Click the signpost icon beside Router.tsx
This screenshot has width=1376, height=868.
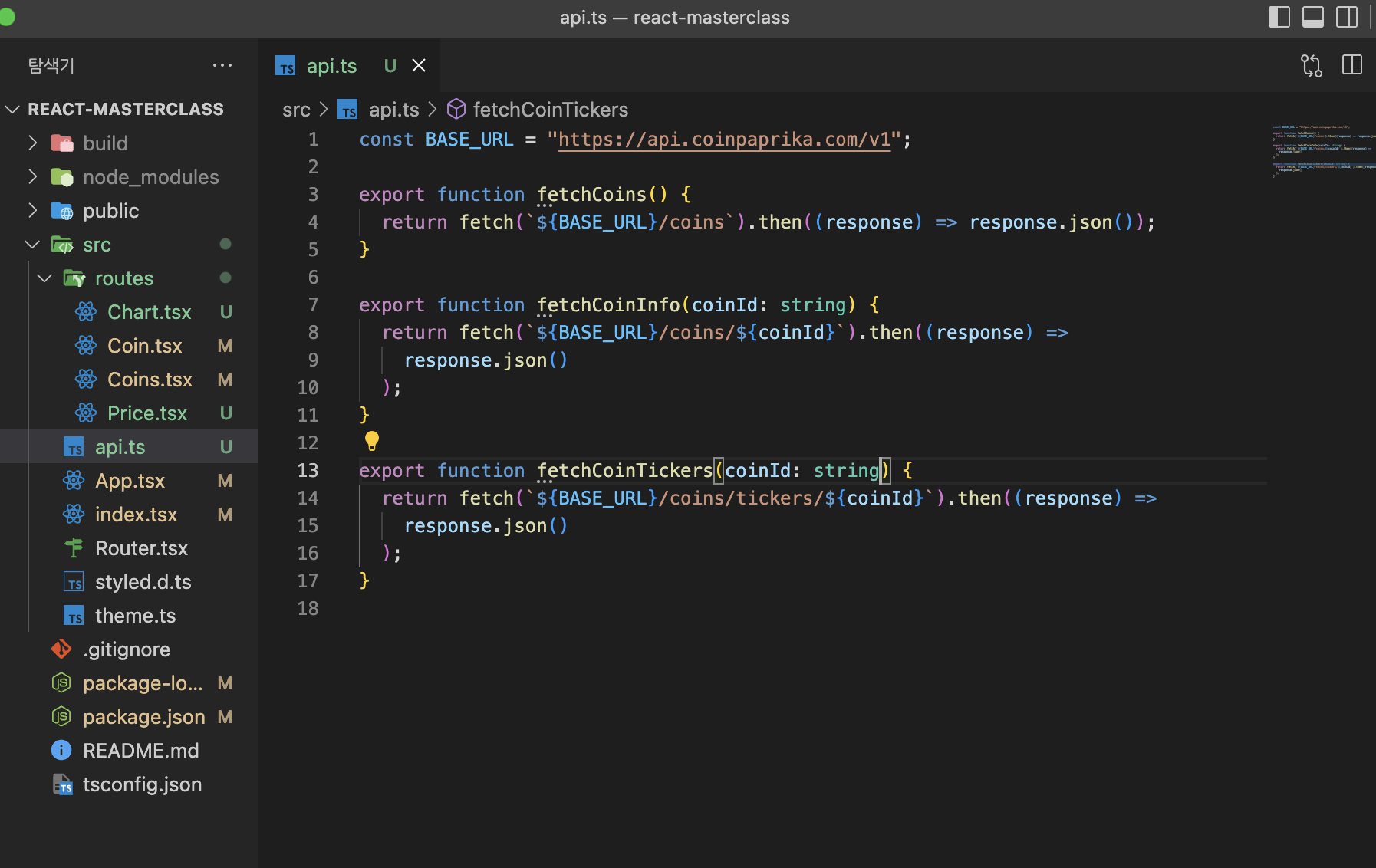coord(74,547)
